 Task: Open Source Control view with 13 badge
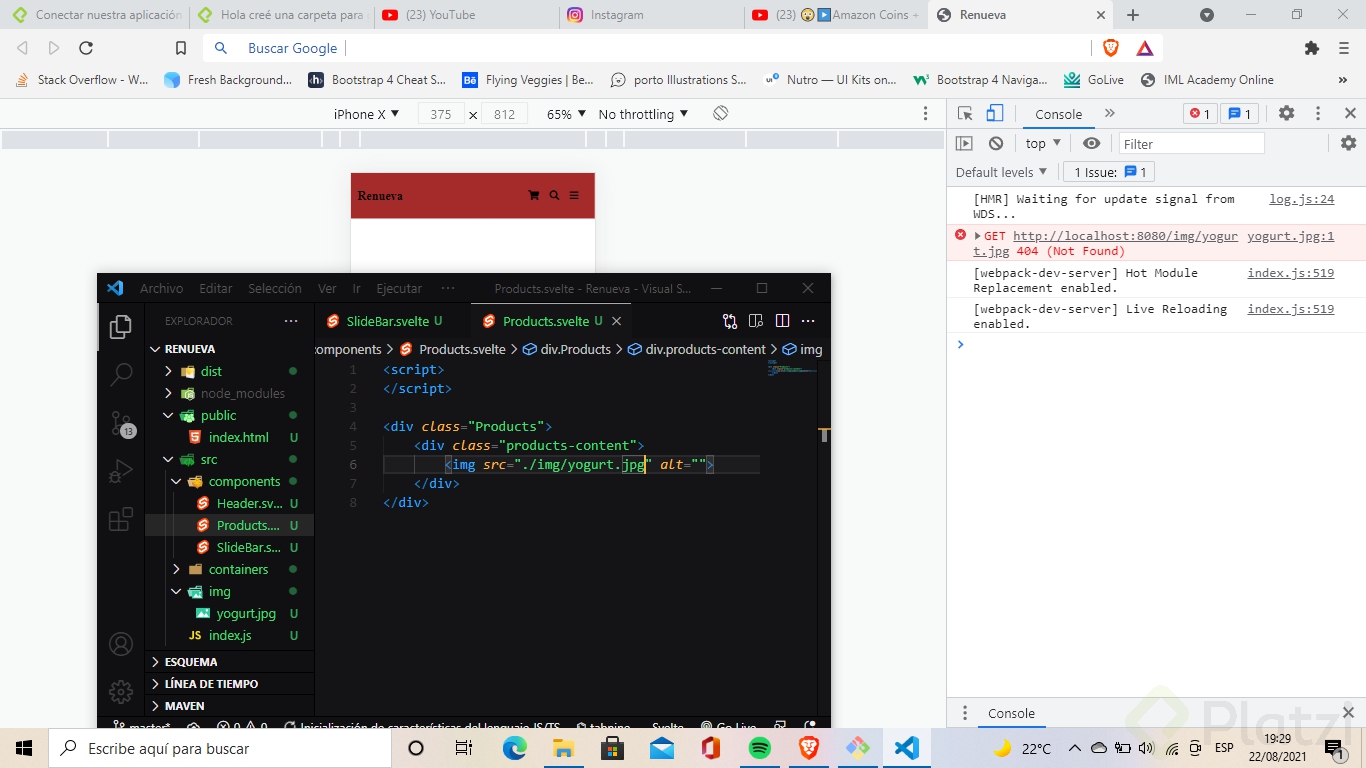click(x=121, y=424)
